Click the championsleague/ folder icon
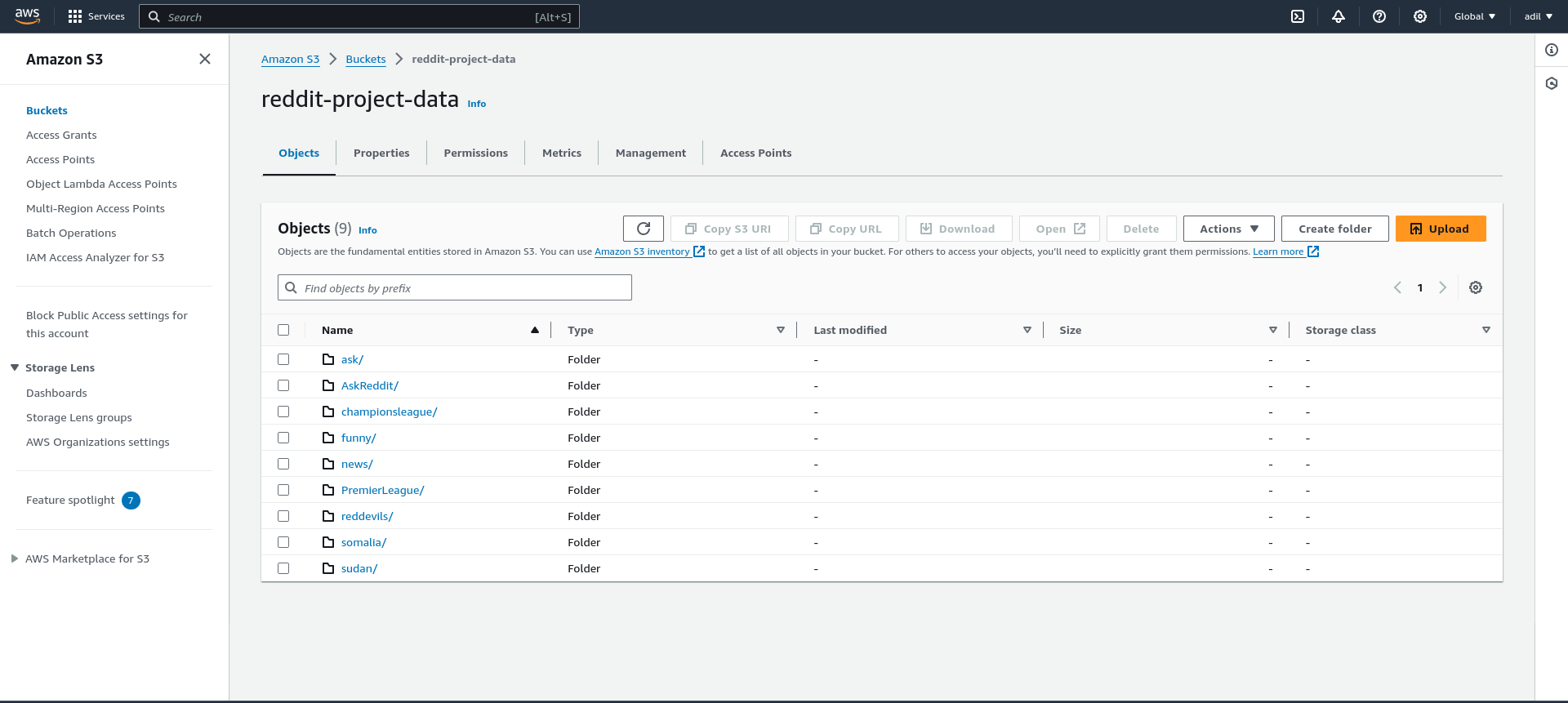This screenshot has height=703, width=1568. point(328,412)
